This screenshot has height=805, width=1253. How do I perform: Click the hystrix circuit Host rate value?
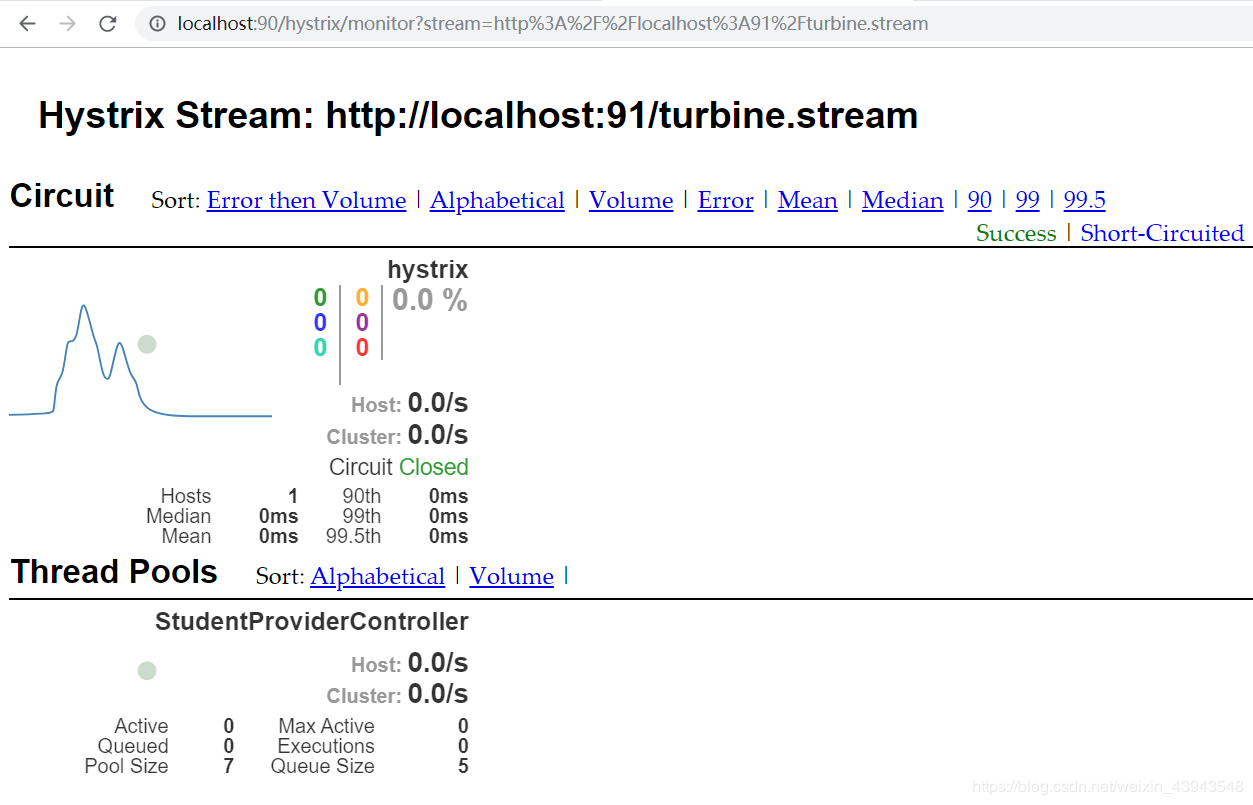438,403
